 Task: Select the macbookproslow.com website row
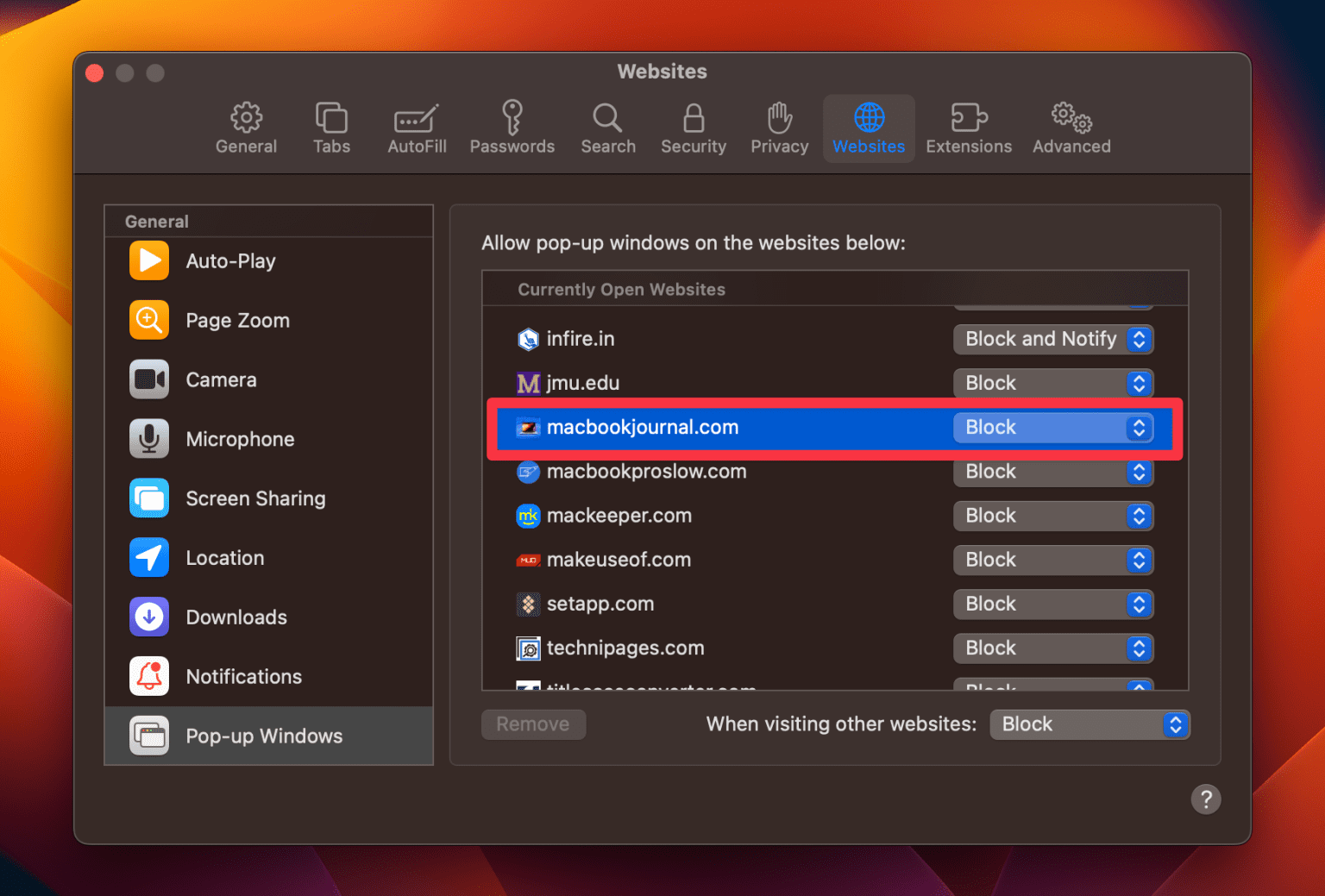click(646, 472)
